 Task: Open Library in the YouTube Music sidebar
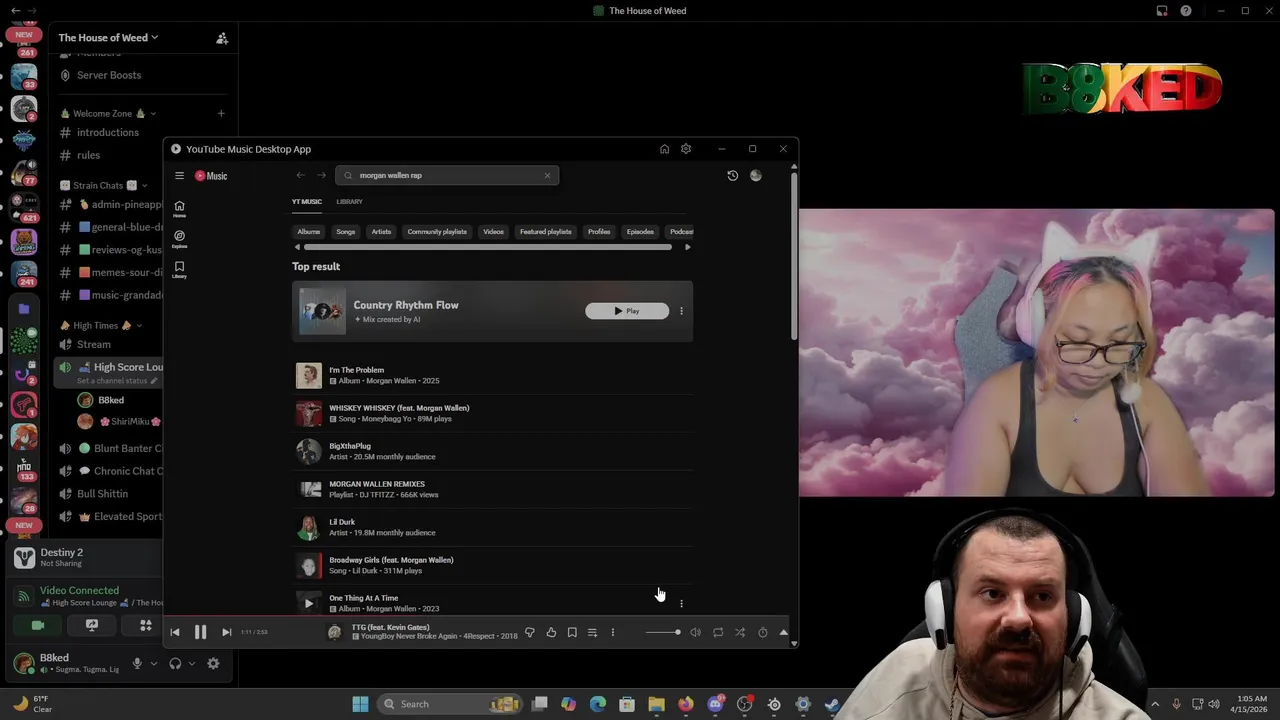coord(179,269)
